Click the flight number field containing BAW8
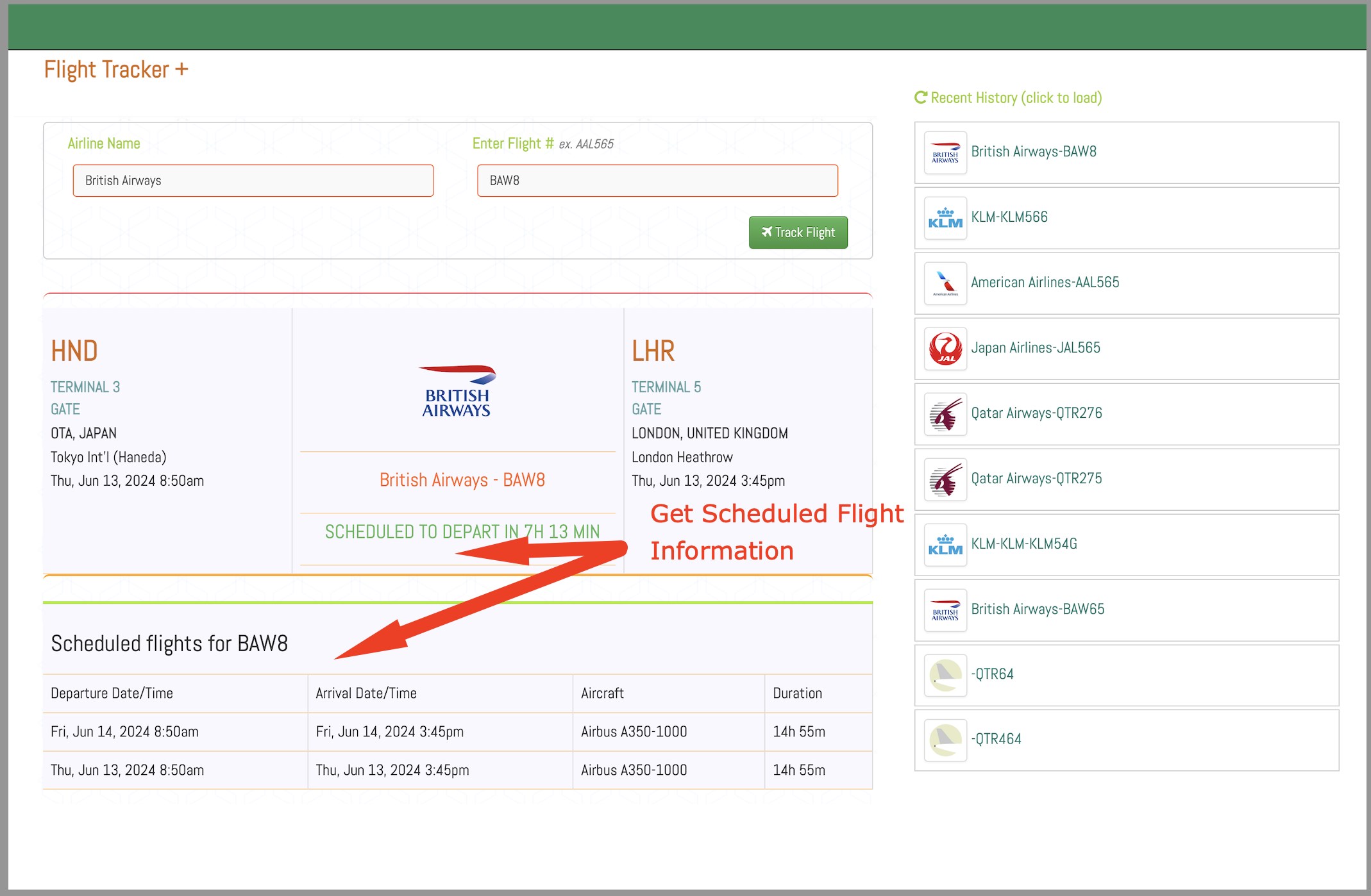This screenshot has height=896, width=1371. (657, 181)
